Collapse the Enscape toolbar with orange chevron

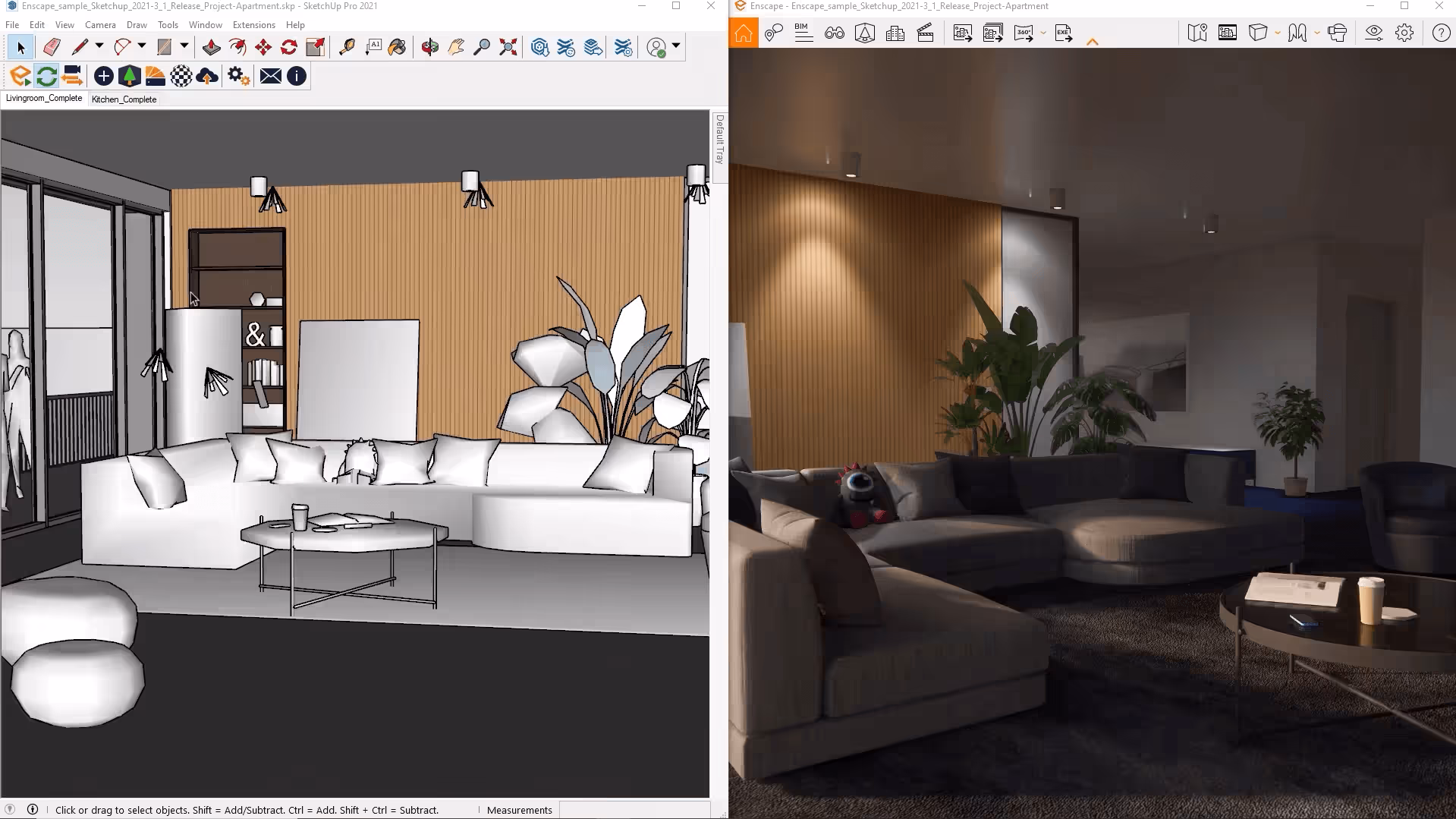pyautogui.click(x=1093, y=42)
